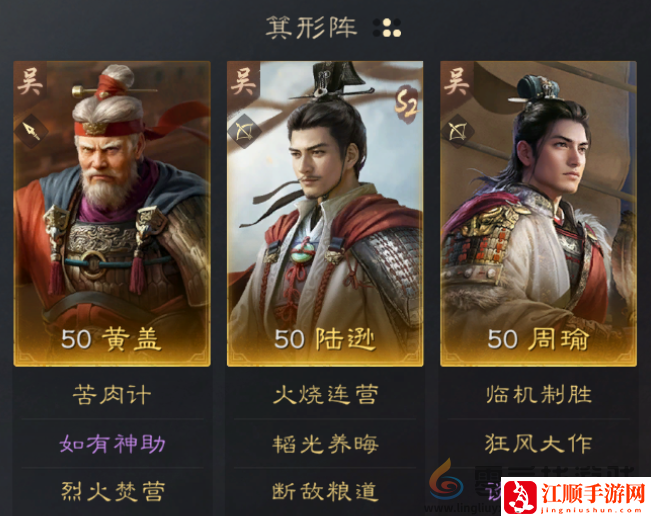Select the 断敌粮道 skill
Viewport: 651px width, 516px height.
click(x=325, y=492)
